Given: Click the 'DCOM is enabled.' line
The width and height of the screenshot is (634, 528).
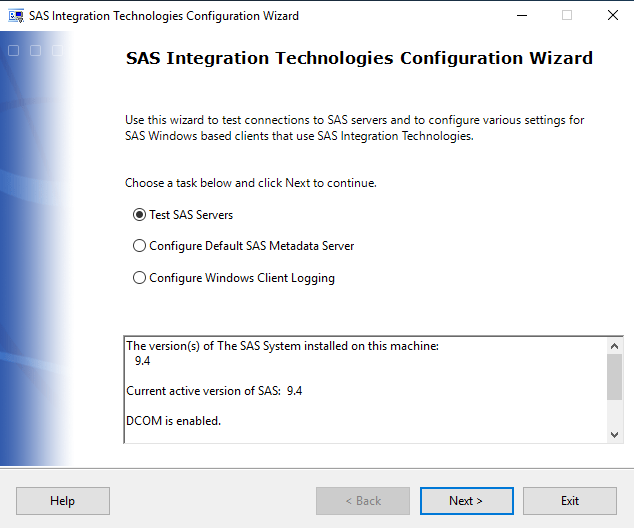Looking at the screenshot, I should (x=173, y=421).
